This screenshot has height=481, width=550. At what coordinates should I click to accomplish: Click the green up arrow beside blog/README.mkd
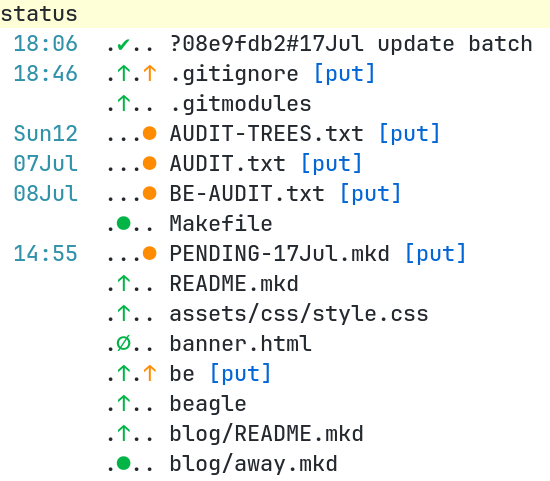(x=123, y=433)
